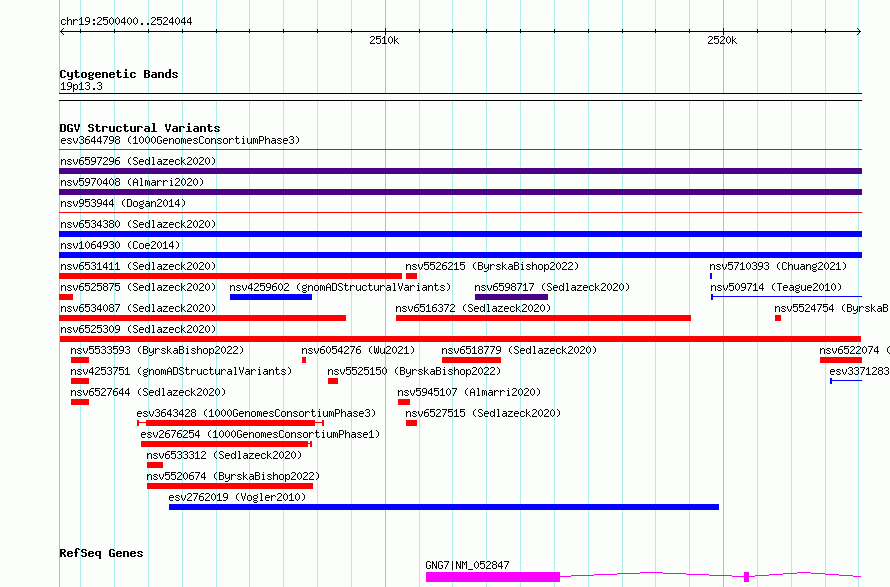Open esv2762019 (Vogler2010) variant

(237, 497)
